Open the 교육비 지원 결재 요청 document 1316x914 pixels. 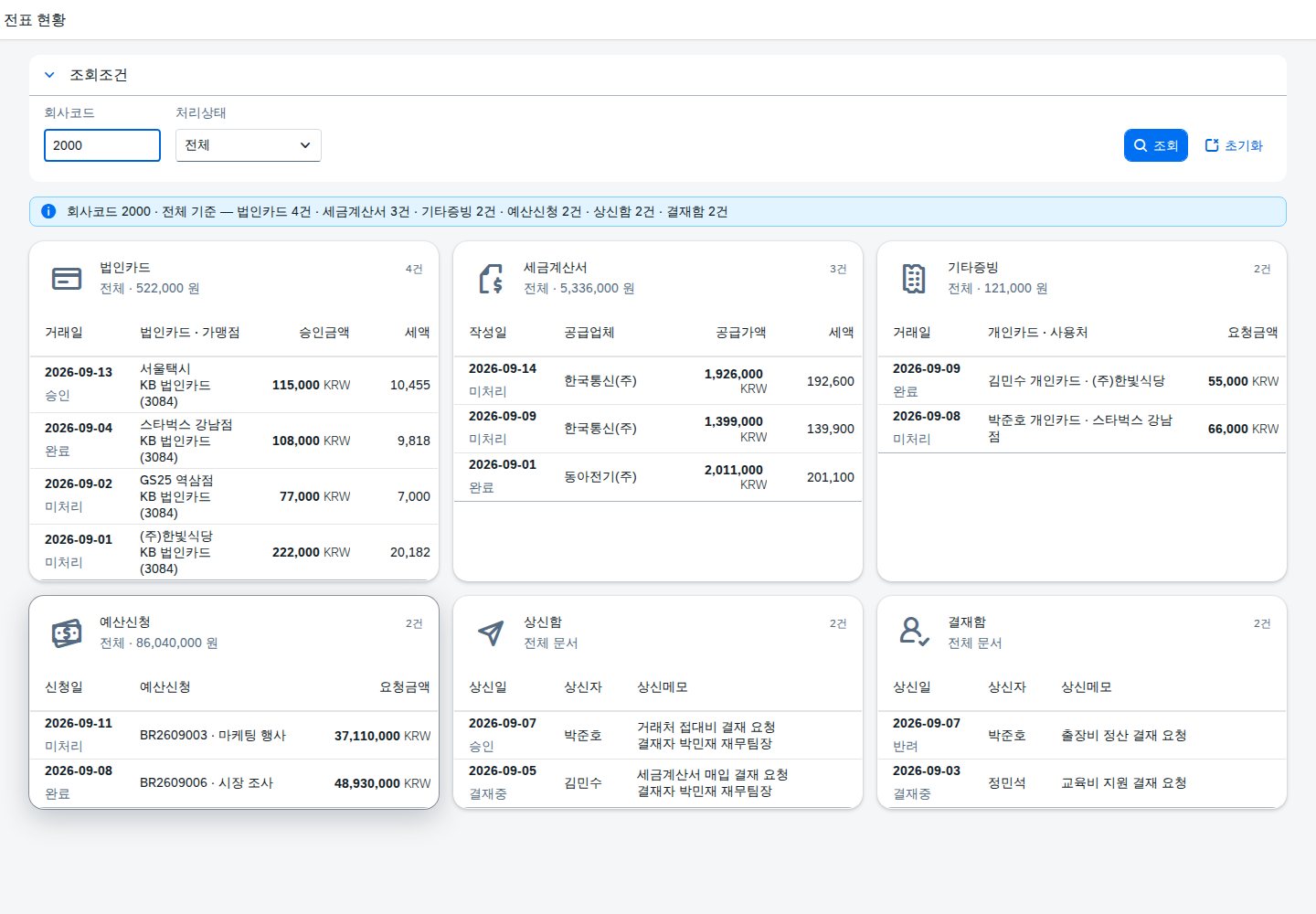tap(1082, 783)
